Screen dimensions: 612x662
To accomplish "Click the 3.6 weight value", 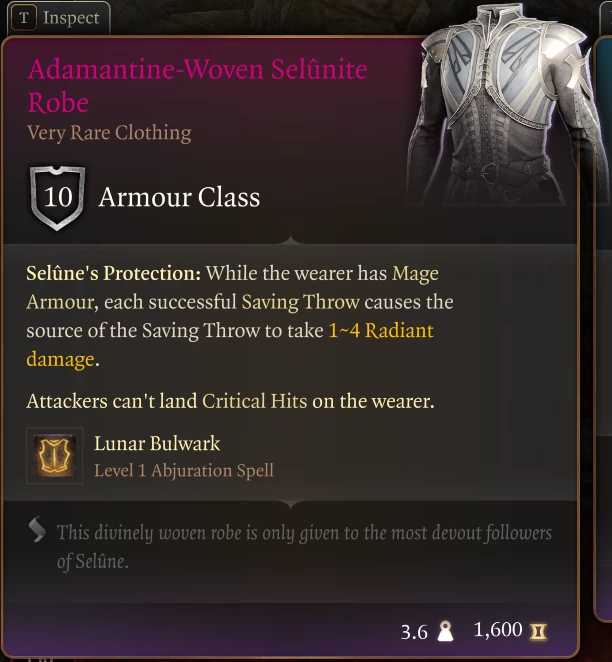I will [x=414, y=632].
